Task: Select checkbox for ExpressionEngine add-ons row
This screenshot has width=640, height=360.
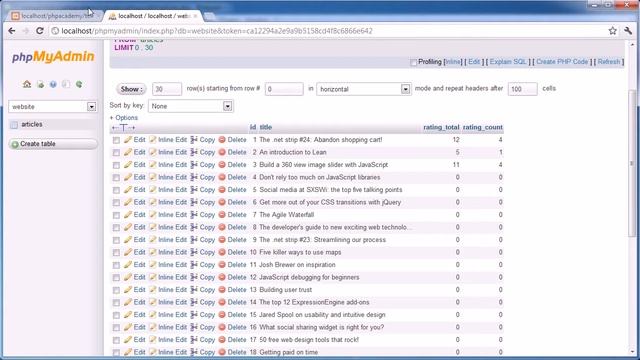Action: click(x=116, y=303)
